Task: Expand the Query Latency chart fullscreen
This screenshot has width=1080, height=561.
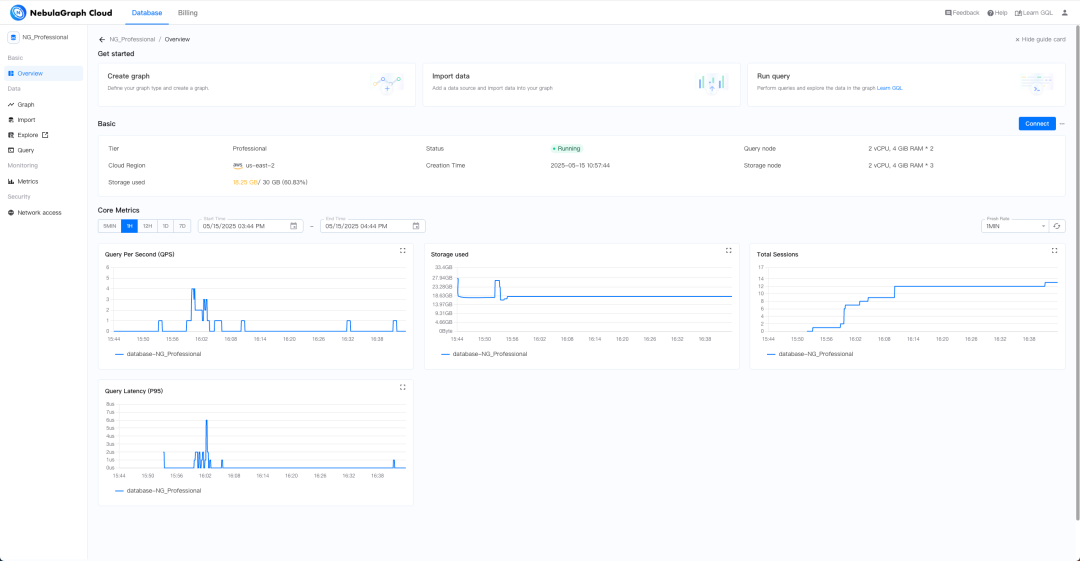Action: pyautogui.click(x=403, y=387)
